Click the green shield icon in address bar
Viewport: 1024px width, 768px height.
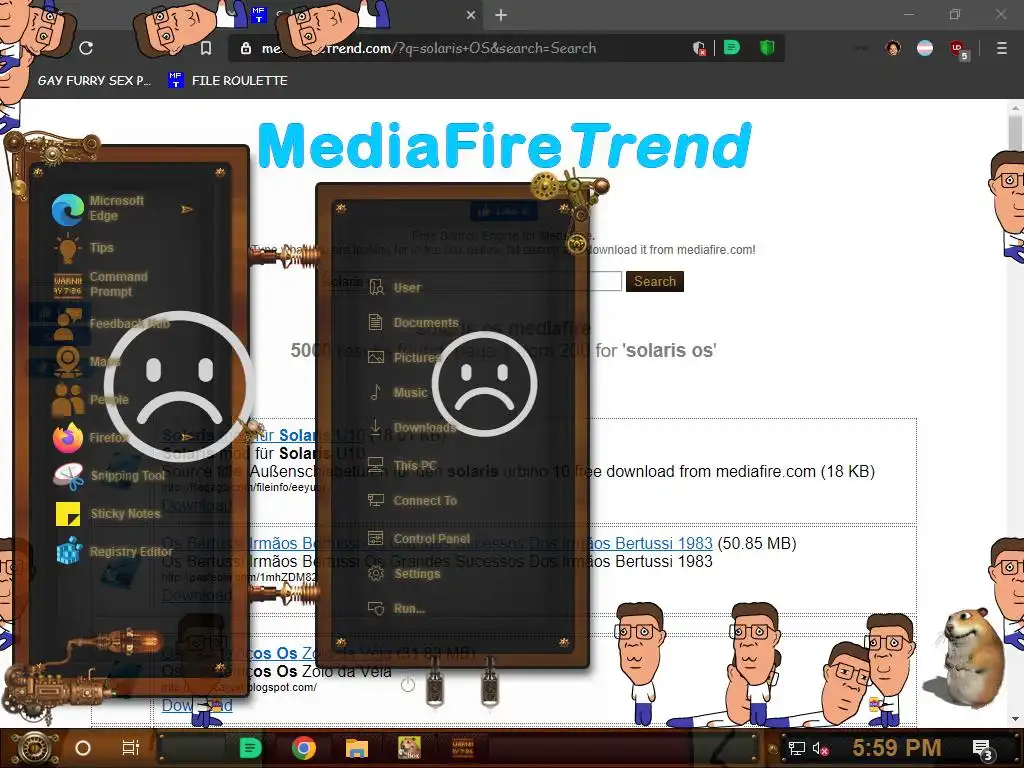click(x=767, y=48)
